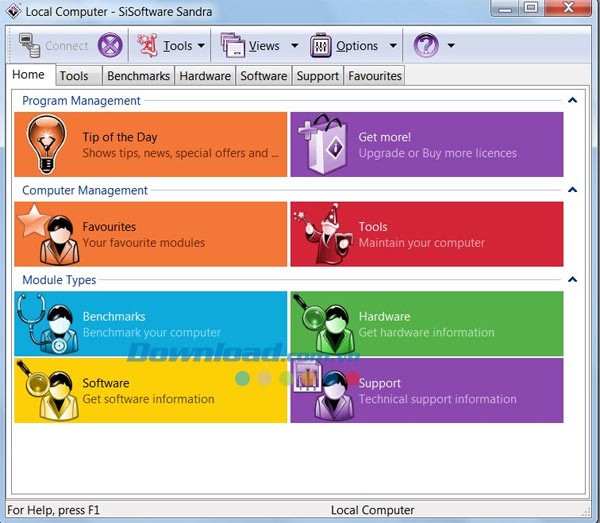Image resolution: width=600 pixels, height=523 pixels.
Task: Close the Sandra window
Action: (568, 8)
